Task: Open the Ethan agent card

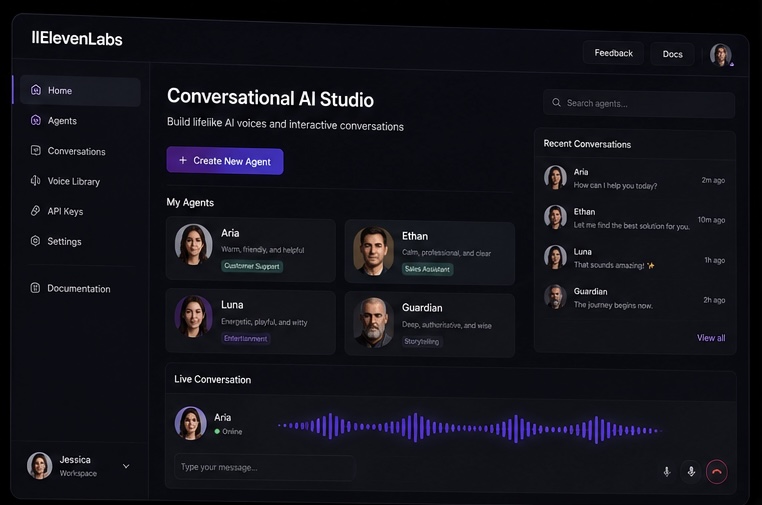Action: click(x=430, y=253)
